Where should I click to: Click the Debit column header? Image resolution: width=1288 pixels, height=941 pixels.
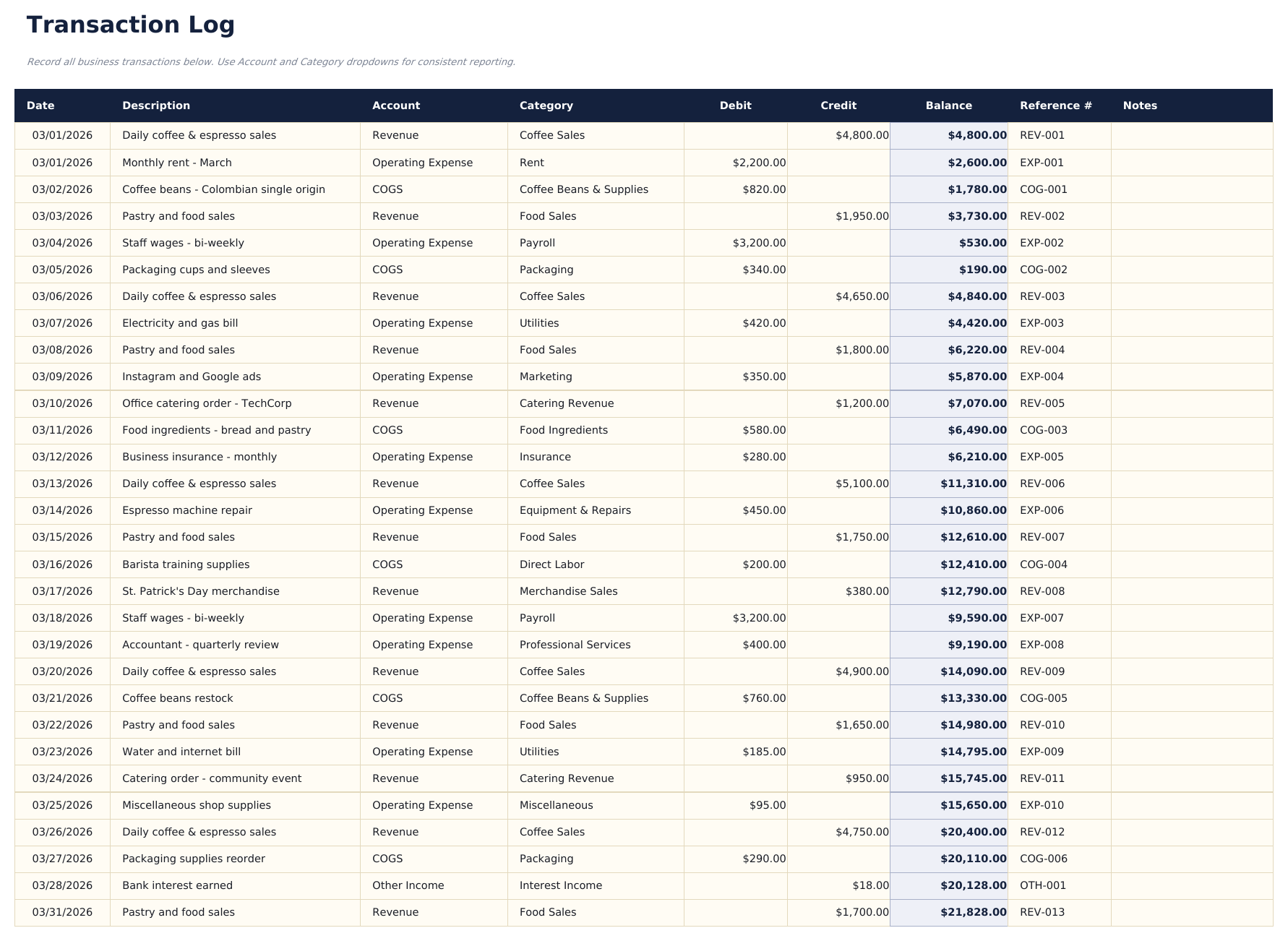[734, 106]
